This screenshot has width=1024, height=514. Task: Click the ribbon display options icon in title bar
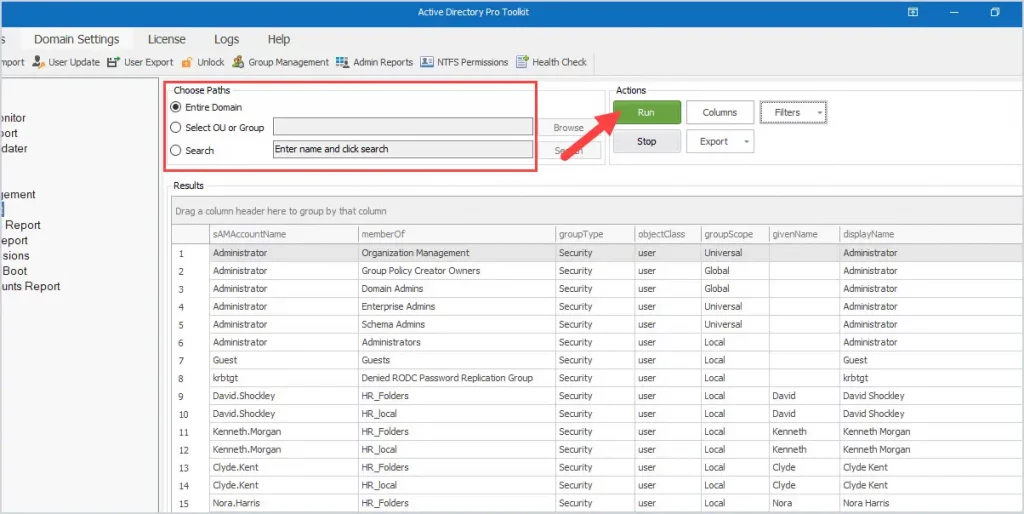click(913, 12)
